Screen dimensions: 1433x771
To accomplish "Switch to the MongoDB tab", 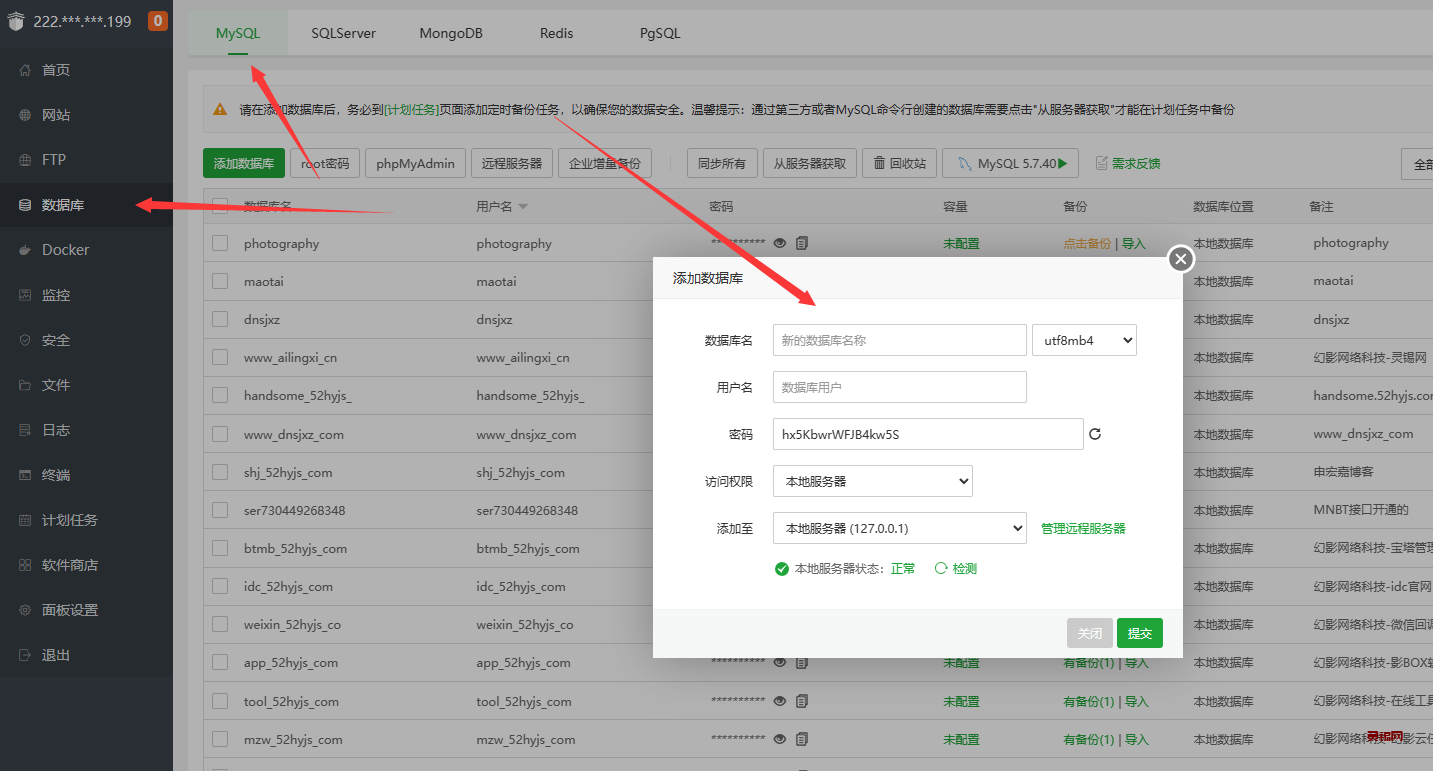I will pyautogui.click(x=450, y=33).
